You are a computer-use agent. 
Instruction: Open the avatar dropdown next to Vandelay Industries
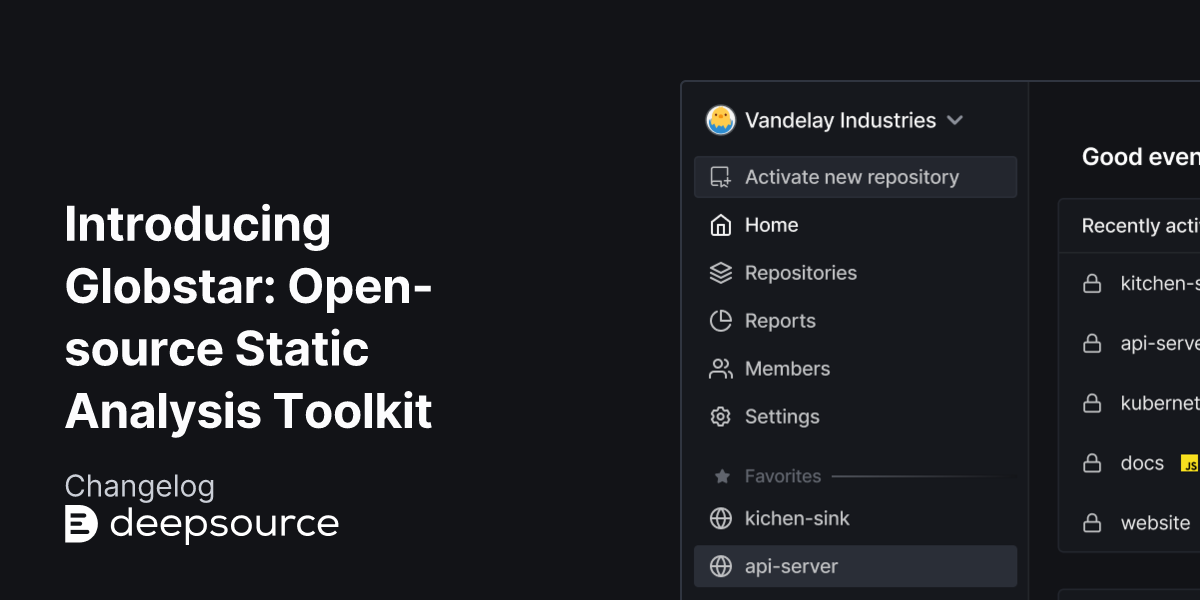pyautogui.click(x=718, y=120)
